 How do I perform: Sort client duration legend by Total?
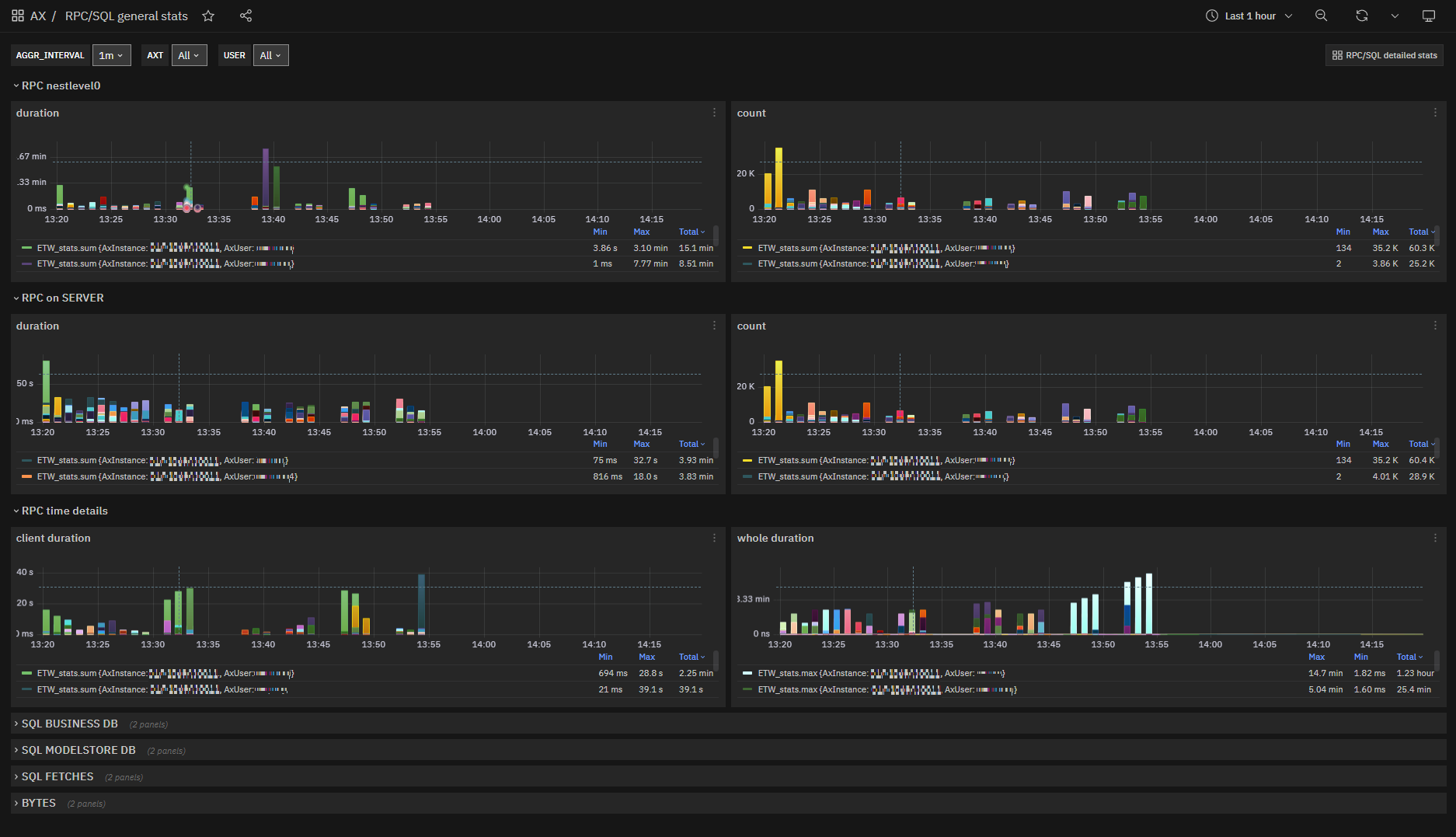click(x=691, y=657)
